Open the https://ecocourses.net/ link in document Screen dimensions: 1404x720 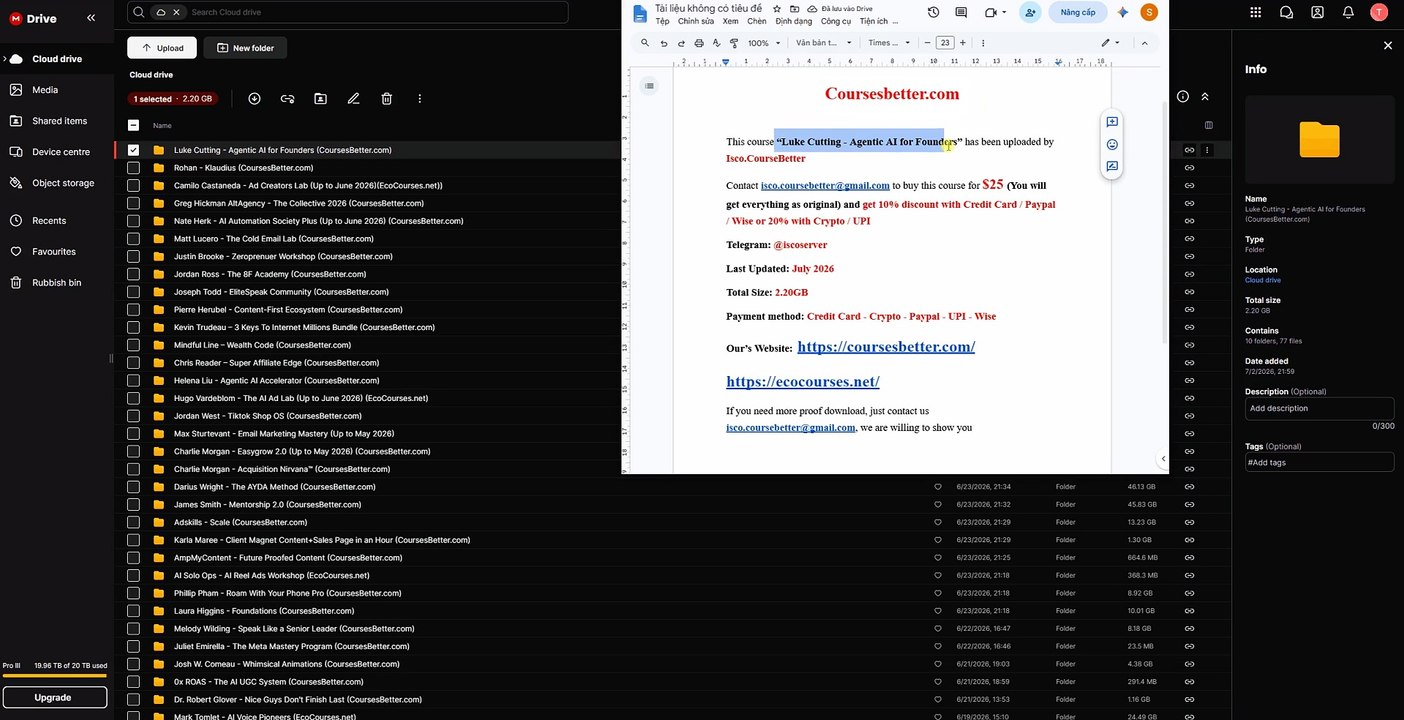point(803,381)
